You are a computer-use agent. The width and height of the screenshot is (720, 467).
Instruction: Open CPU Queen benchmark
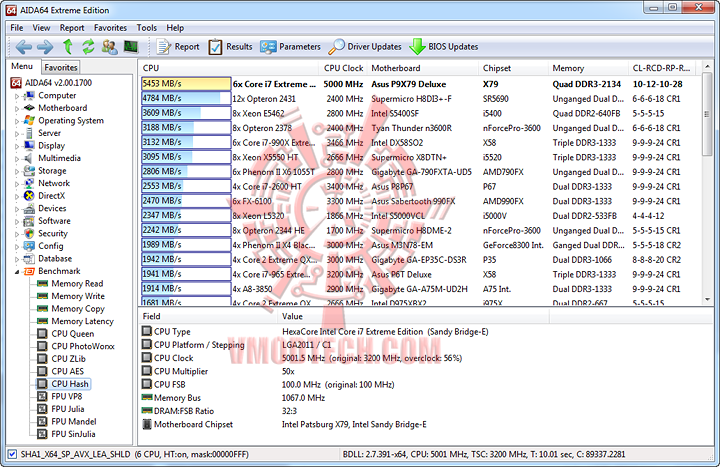[73, 334]
